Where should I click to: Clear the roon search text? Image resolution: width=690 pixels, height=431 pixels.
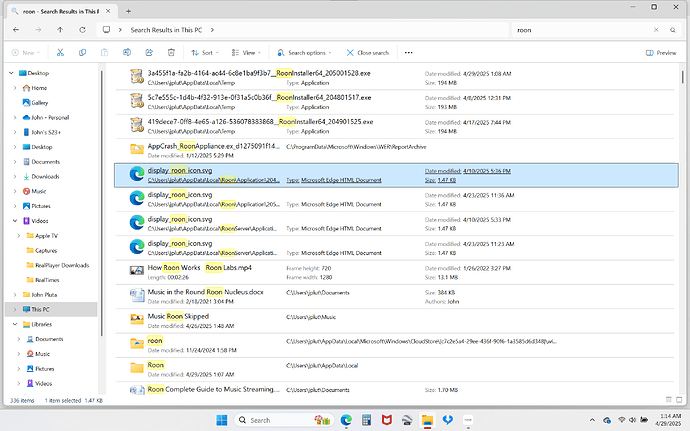point(656,30)
